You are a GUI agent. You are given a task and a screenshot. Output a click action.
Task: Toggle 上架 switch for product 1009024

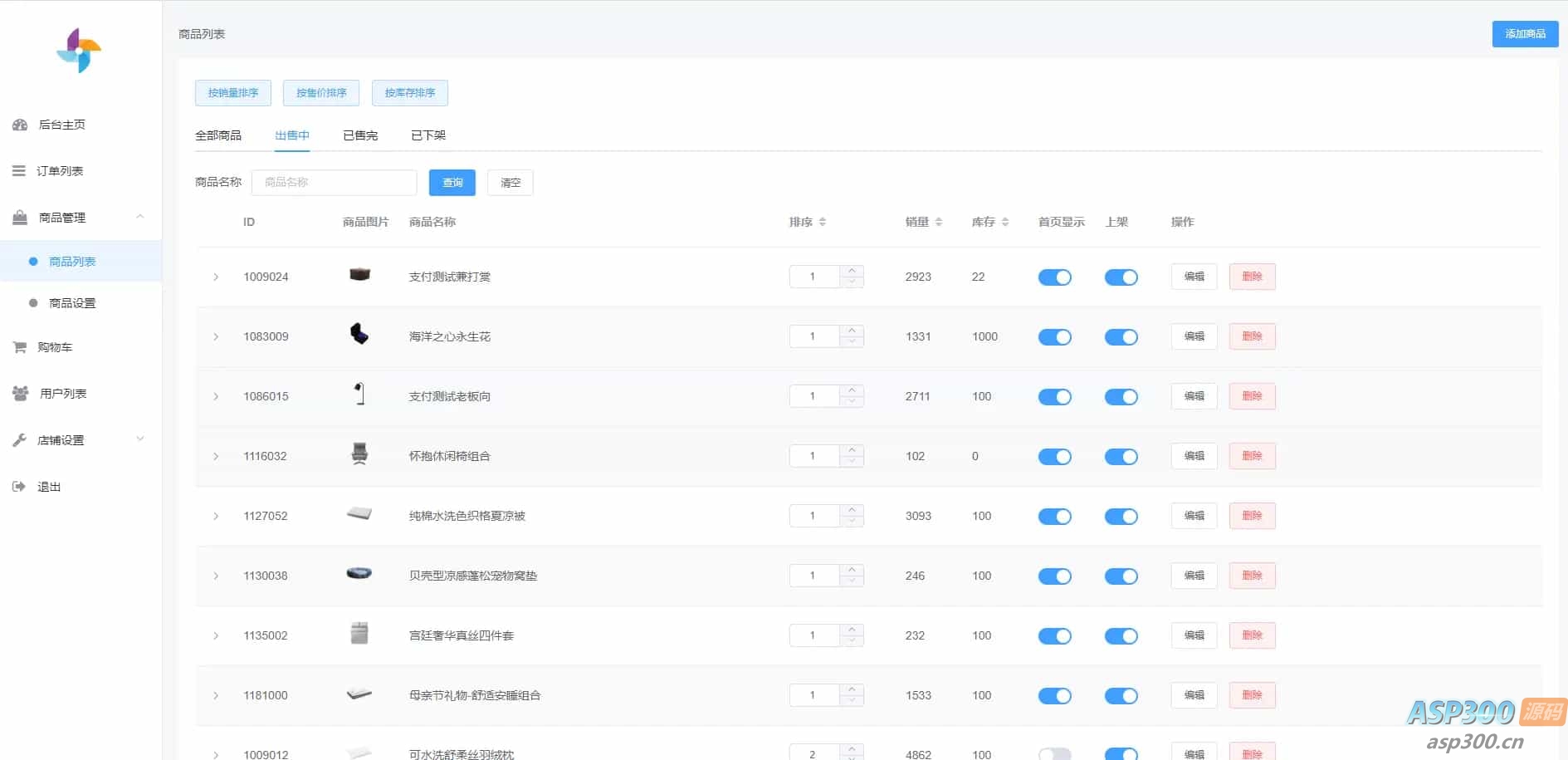(x=1121, y=277)
